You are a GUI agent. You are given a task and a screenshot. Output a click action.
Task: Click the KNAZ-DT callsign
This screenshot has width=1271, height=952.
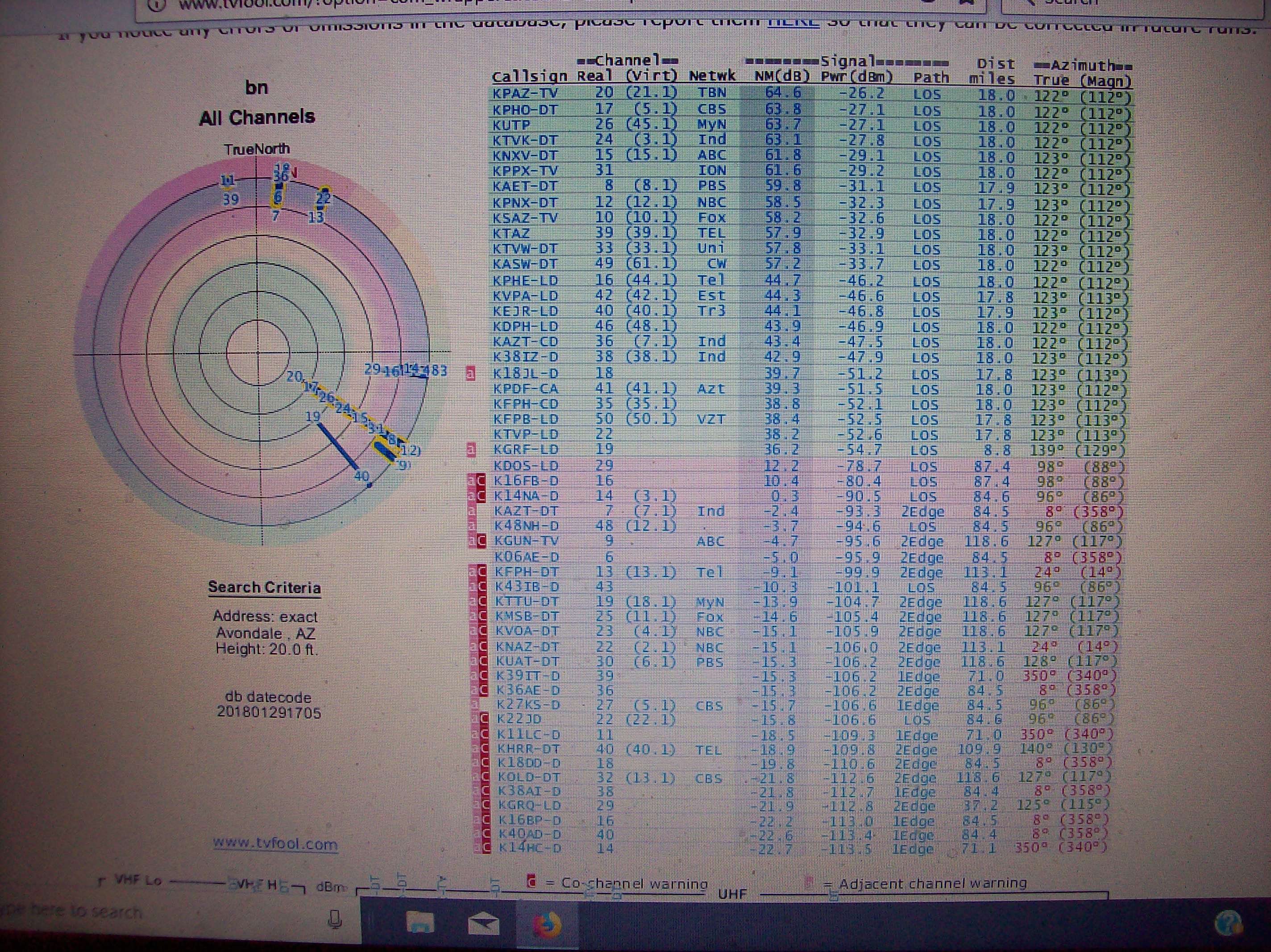[528, 647]
